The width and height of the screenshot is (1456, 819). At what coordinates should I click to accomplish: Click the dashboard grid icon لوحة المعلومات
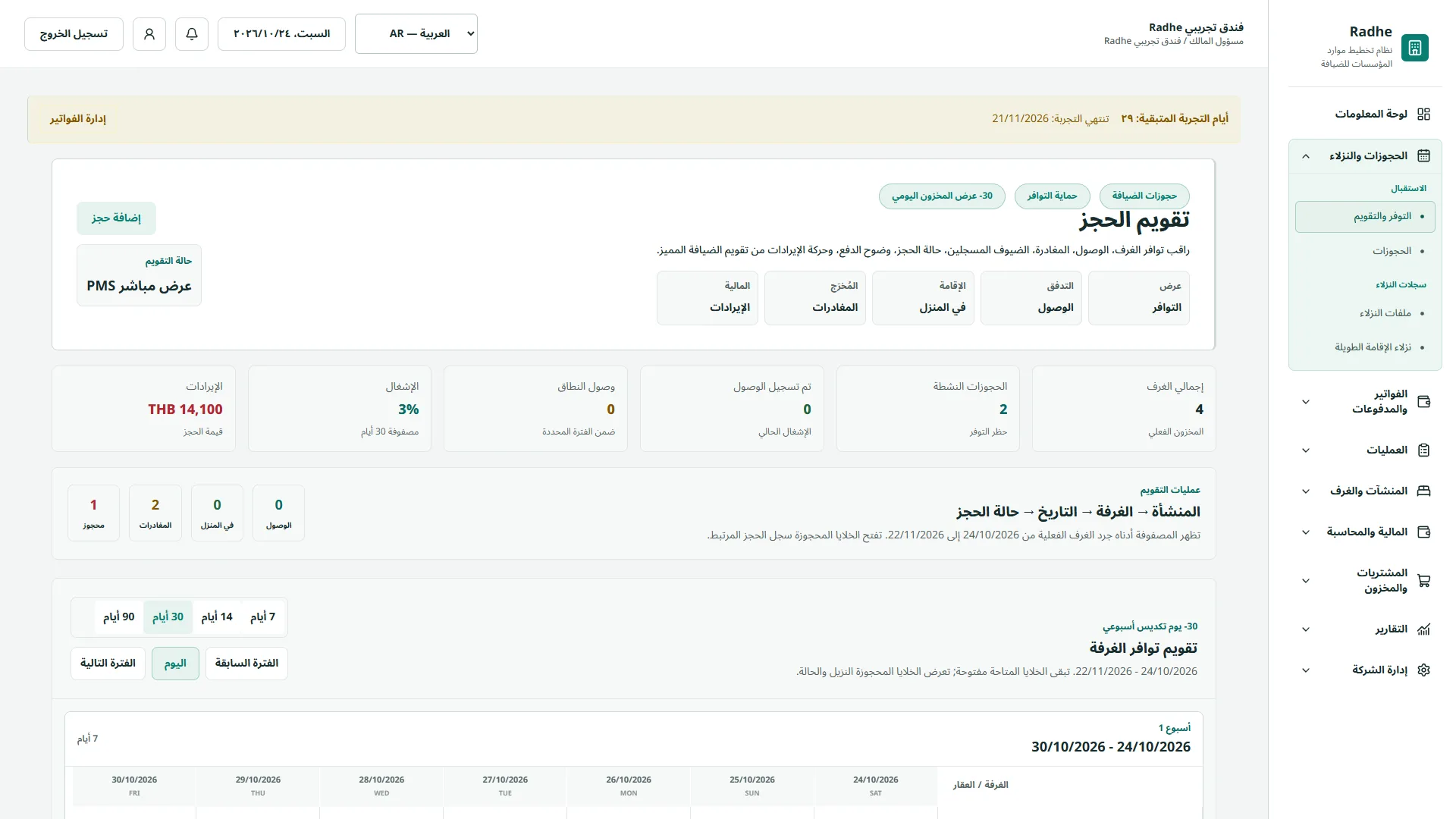click(x=1423, y=114)
